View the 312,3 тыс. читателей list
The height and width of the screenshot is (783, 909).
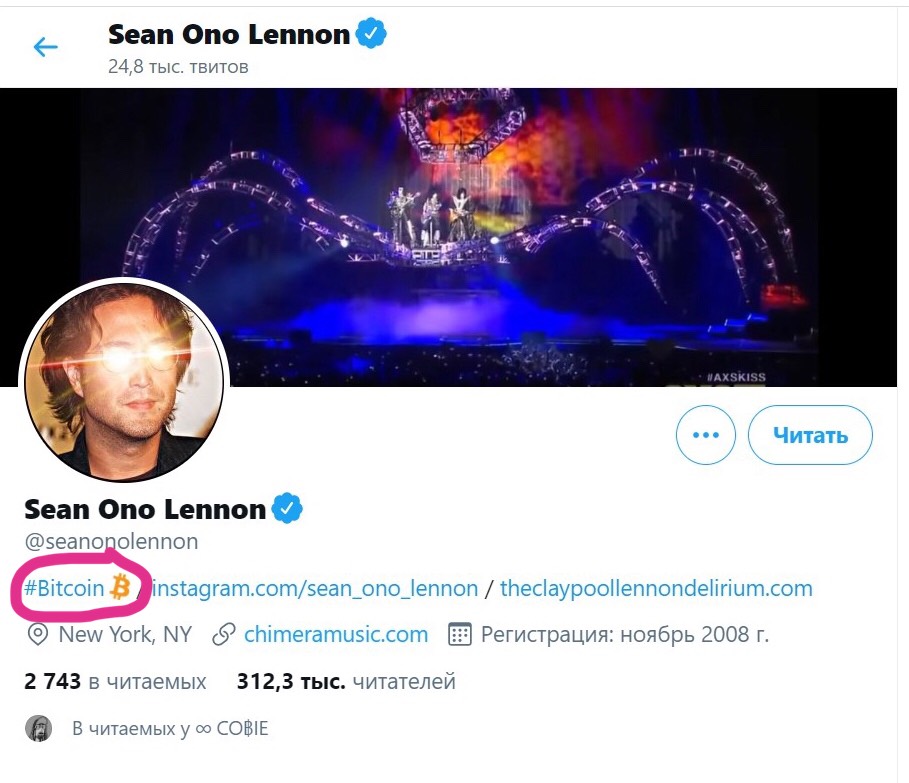point(346,682)
